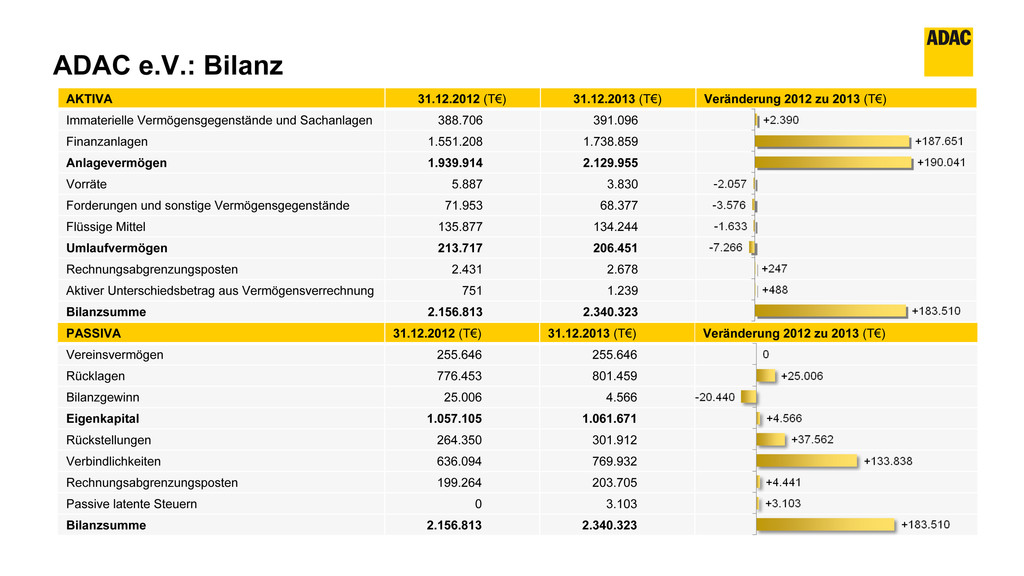Select the 'Anlagevermögen' row label
1024x576 pixels.
(116, 163)
